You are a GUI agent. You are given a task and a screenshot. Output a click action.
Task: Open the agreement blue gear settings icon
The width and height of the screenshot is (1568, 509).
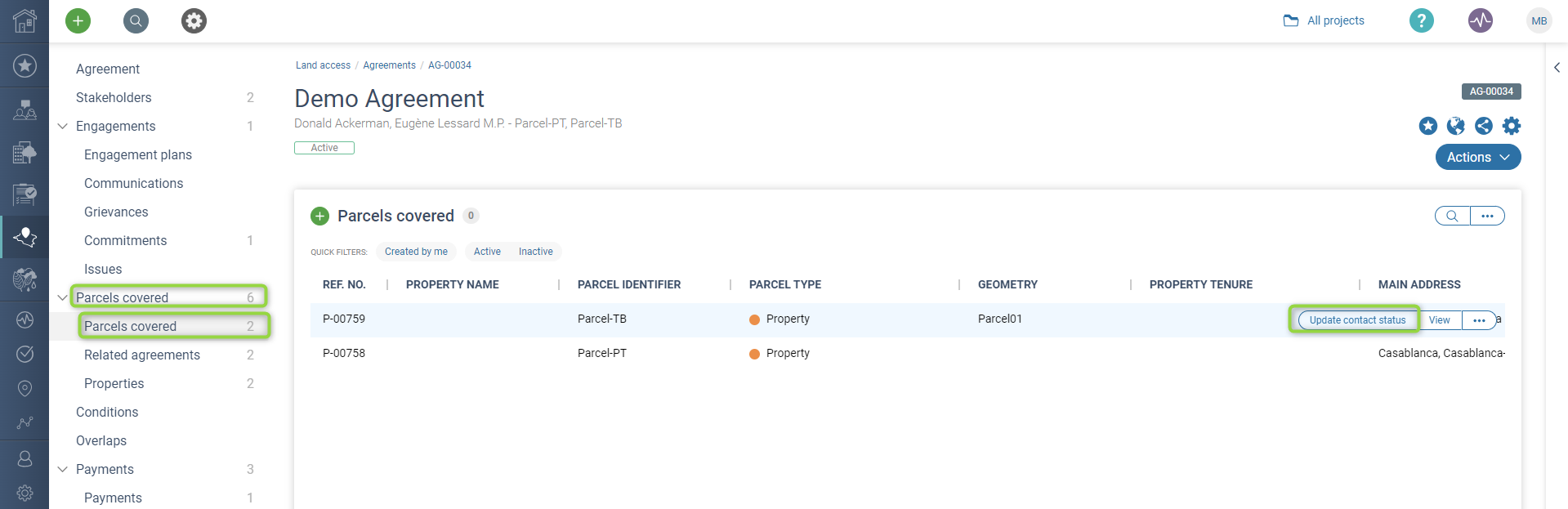tap(1512, 126)
